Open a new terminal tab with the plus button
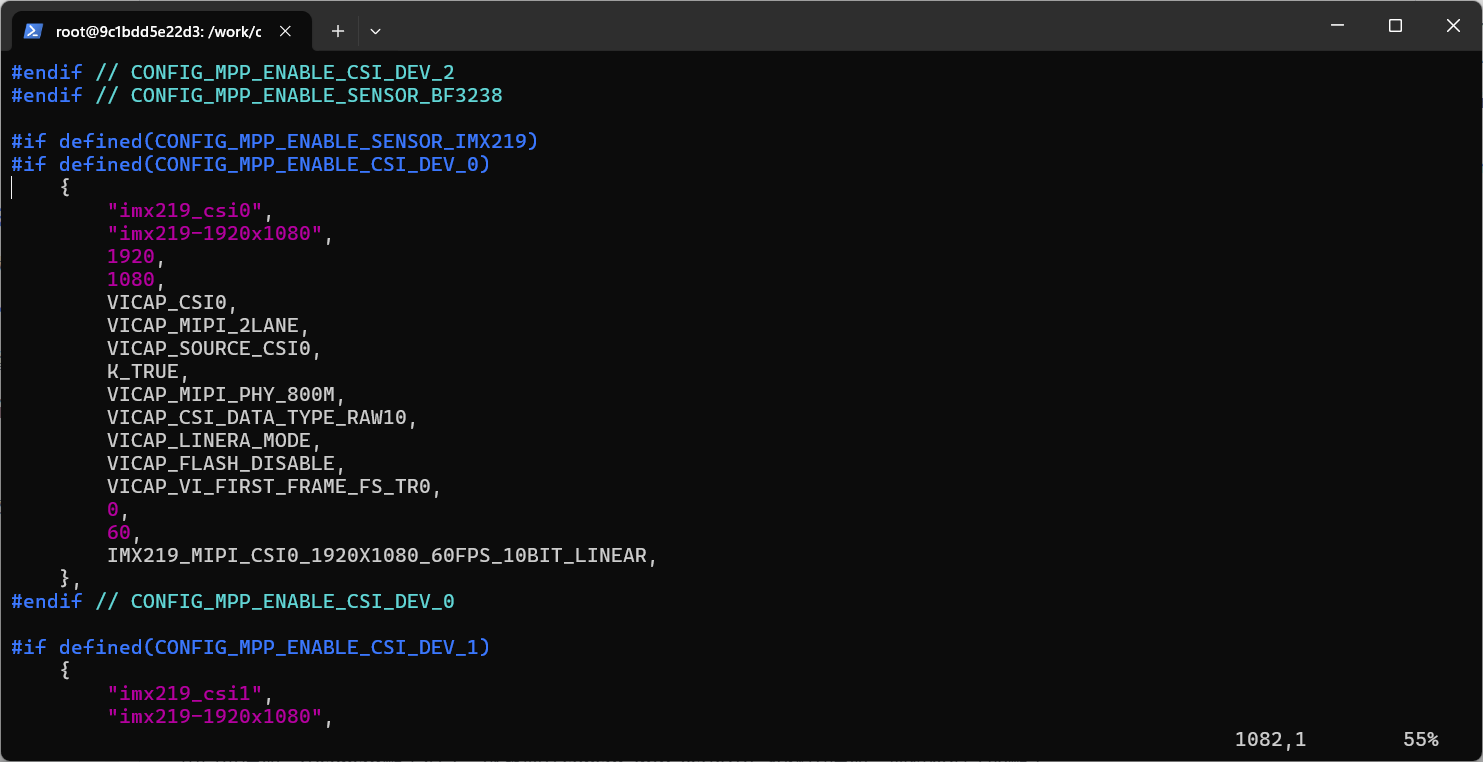Image resolution: width=1483 pixels, height=762 pixels. pyautogui.click(x=338, y=31)
